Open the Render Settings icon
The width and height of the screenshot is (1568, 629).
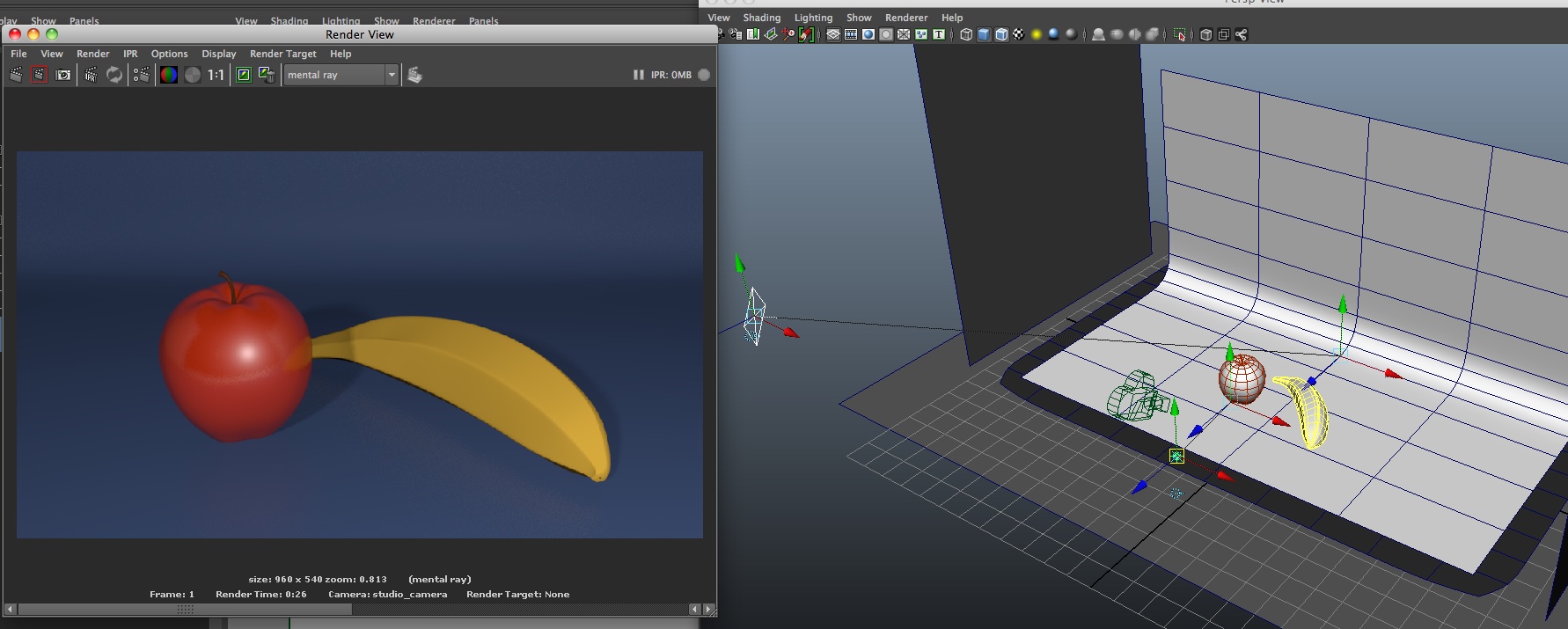point(141,75)
